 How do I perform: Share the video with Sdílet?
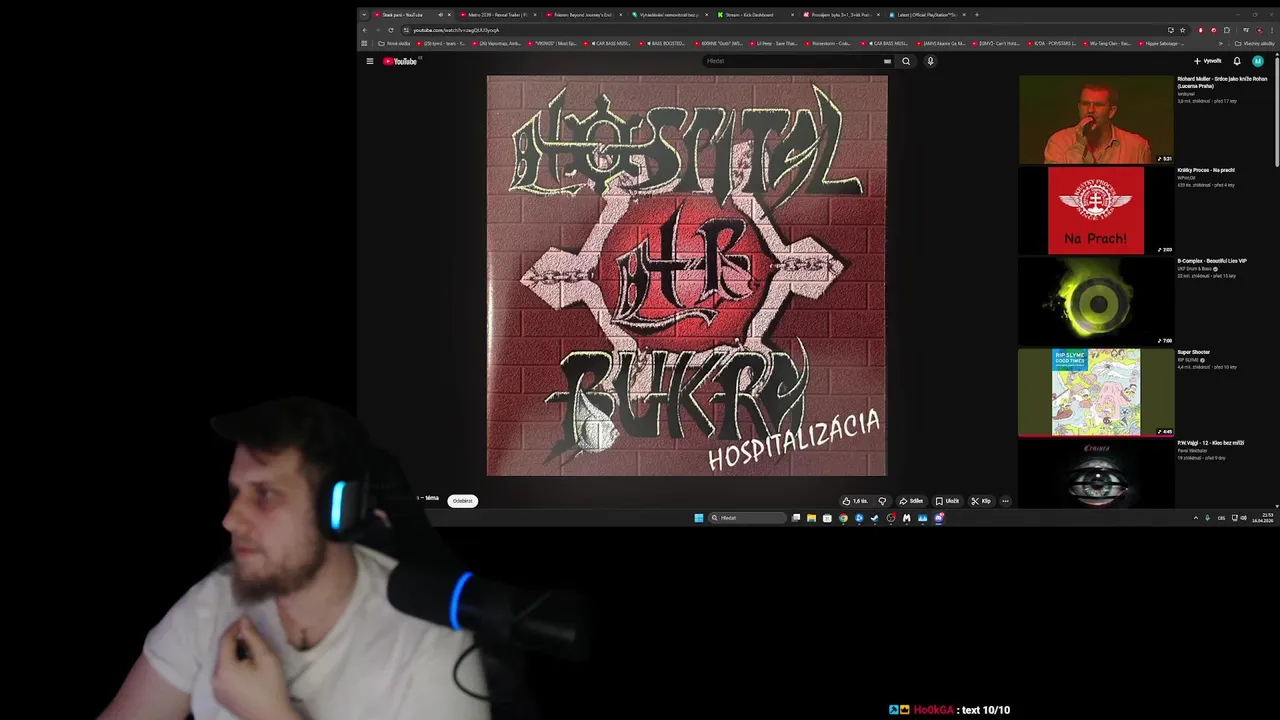911,501
